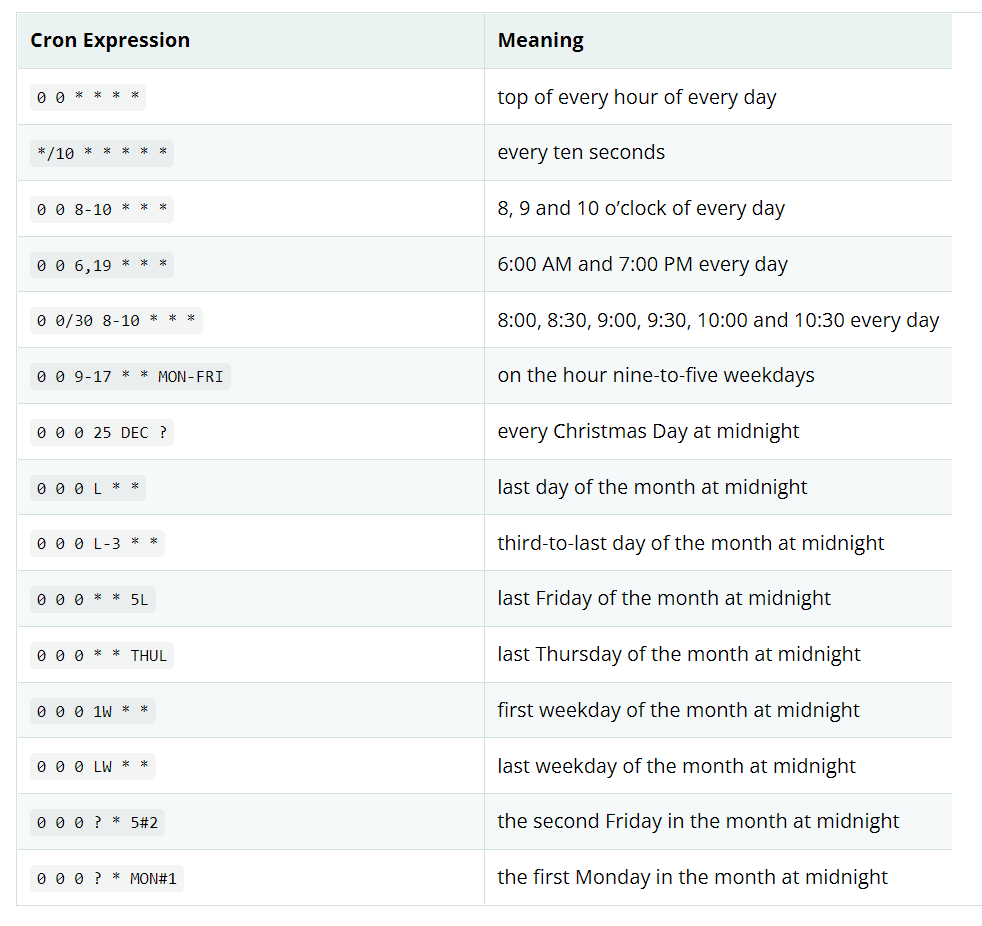The height and width of the screenshot is (926, 982).
Task: Click 'every Christmas Day at midnight' text
Action: pos(648,431)
